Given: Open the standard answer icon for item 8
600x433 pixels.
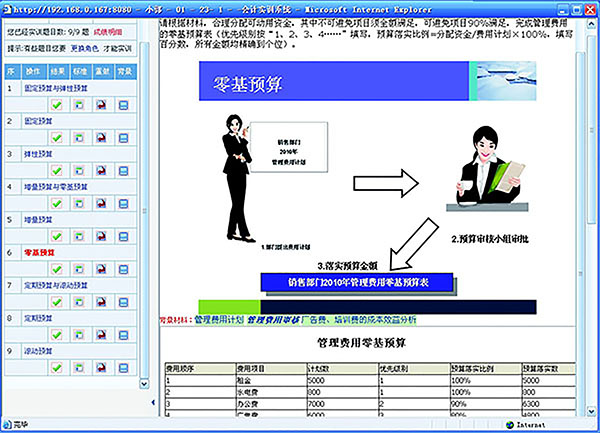Looking at the screenshot, I should 79,335.
